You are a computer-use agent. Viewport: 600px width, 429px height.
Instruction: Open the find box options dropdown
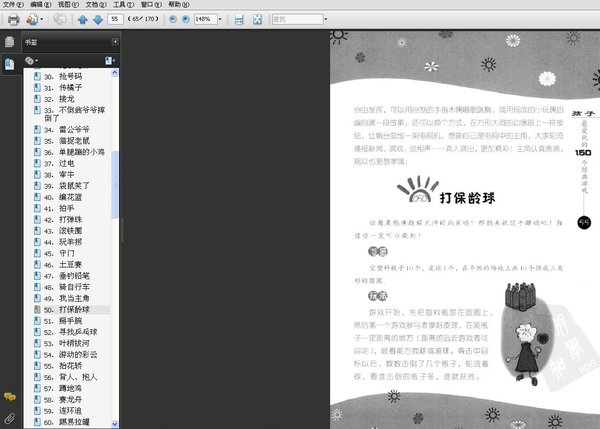coord(326,19)
